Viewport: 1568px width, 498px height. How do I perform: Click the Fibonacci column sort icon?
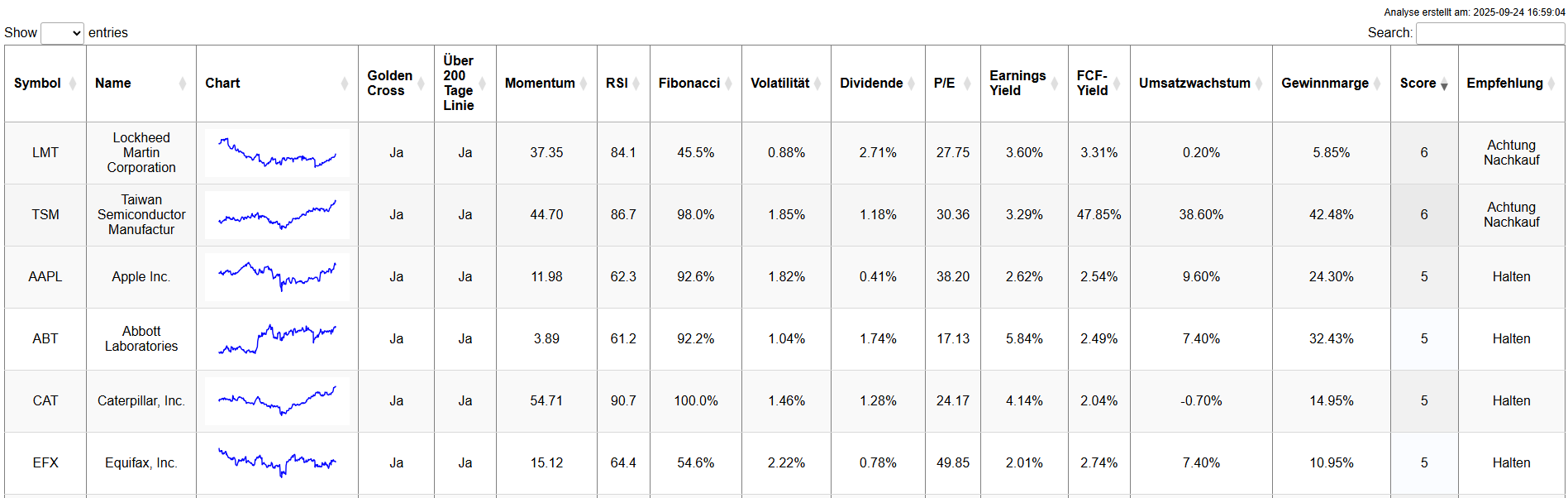[728, 84]
